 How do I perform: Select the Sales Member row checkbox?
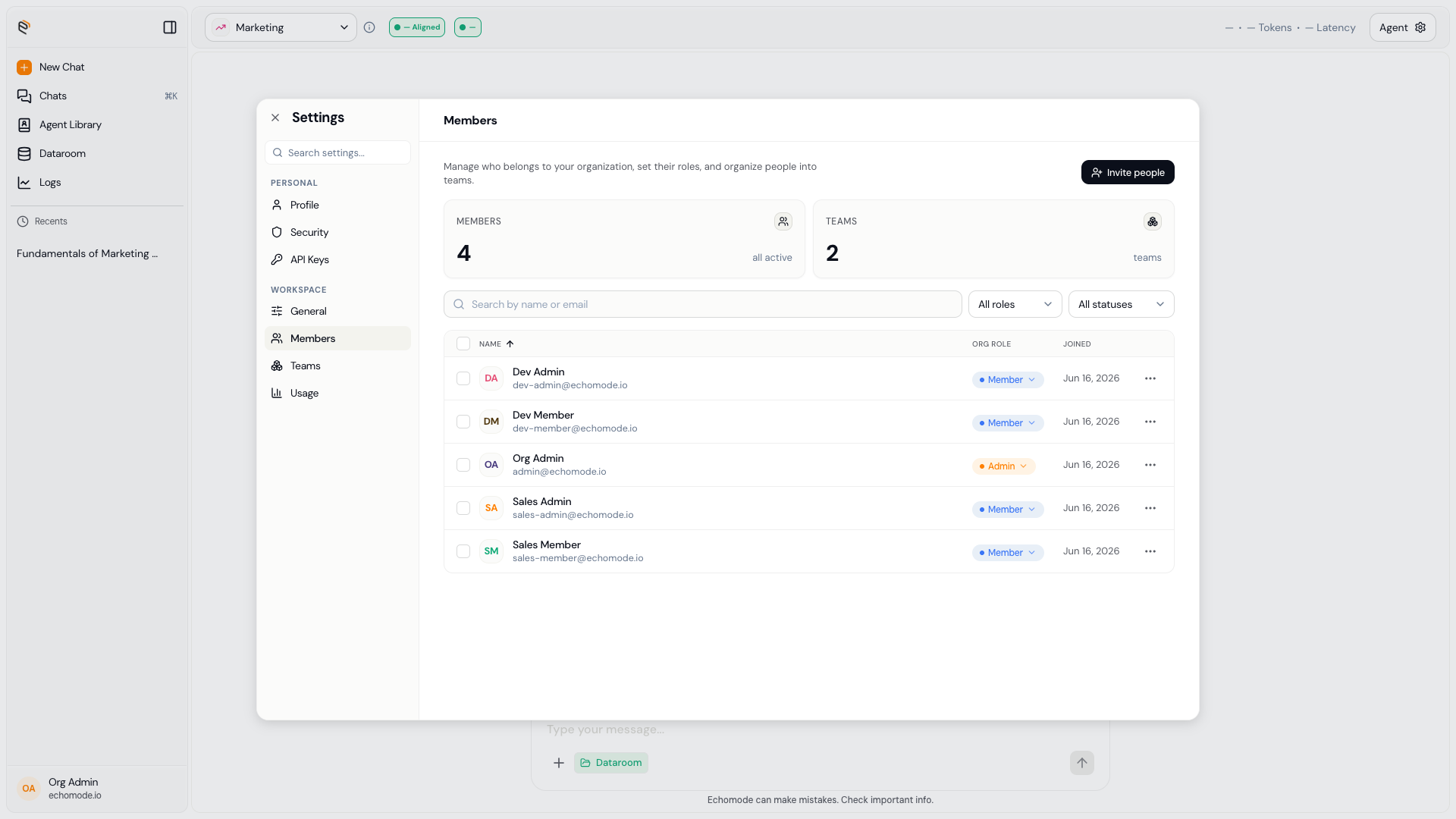[463, 551]
